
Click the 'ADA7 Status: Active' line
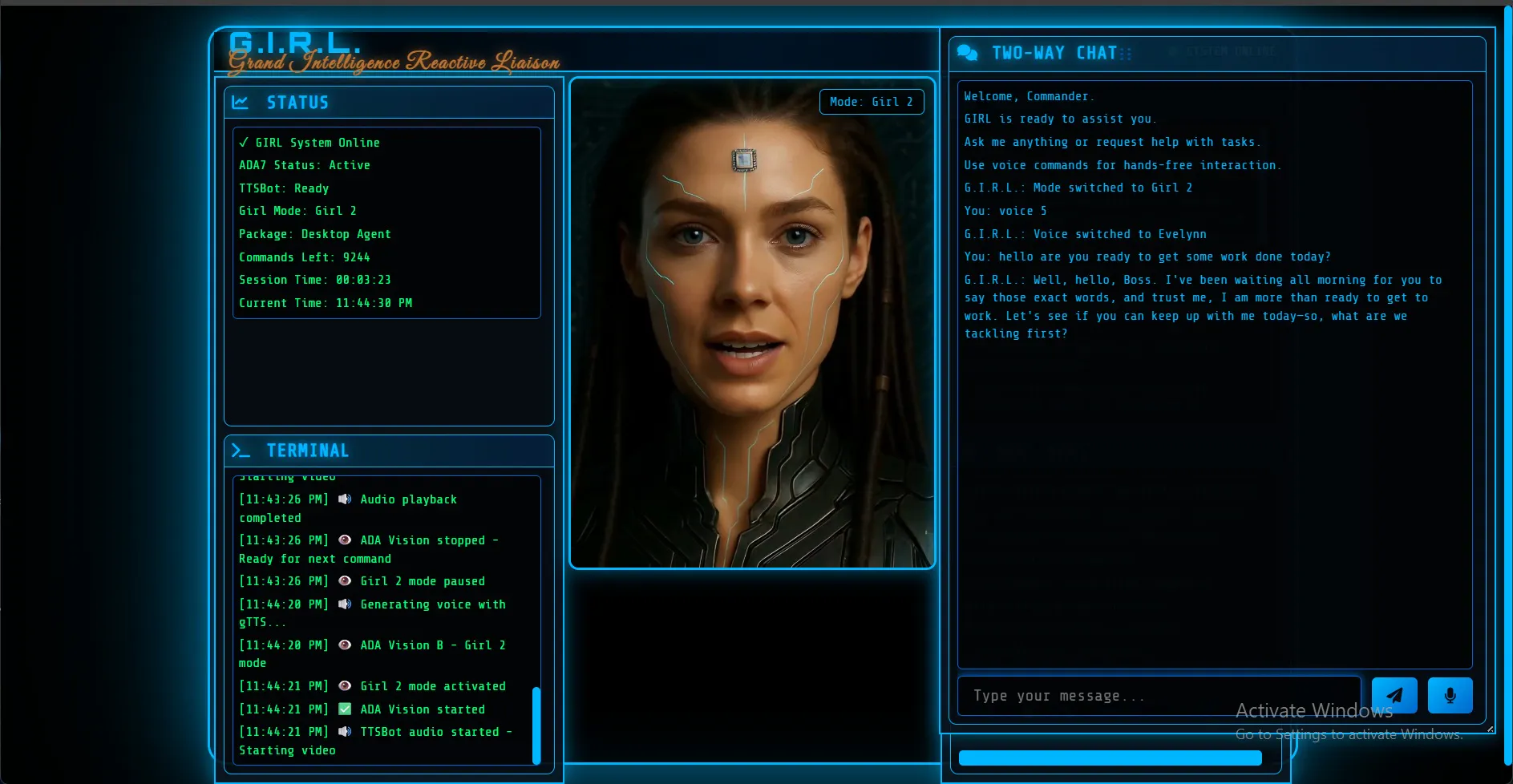305,165
